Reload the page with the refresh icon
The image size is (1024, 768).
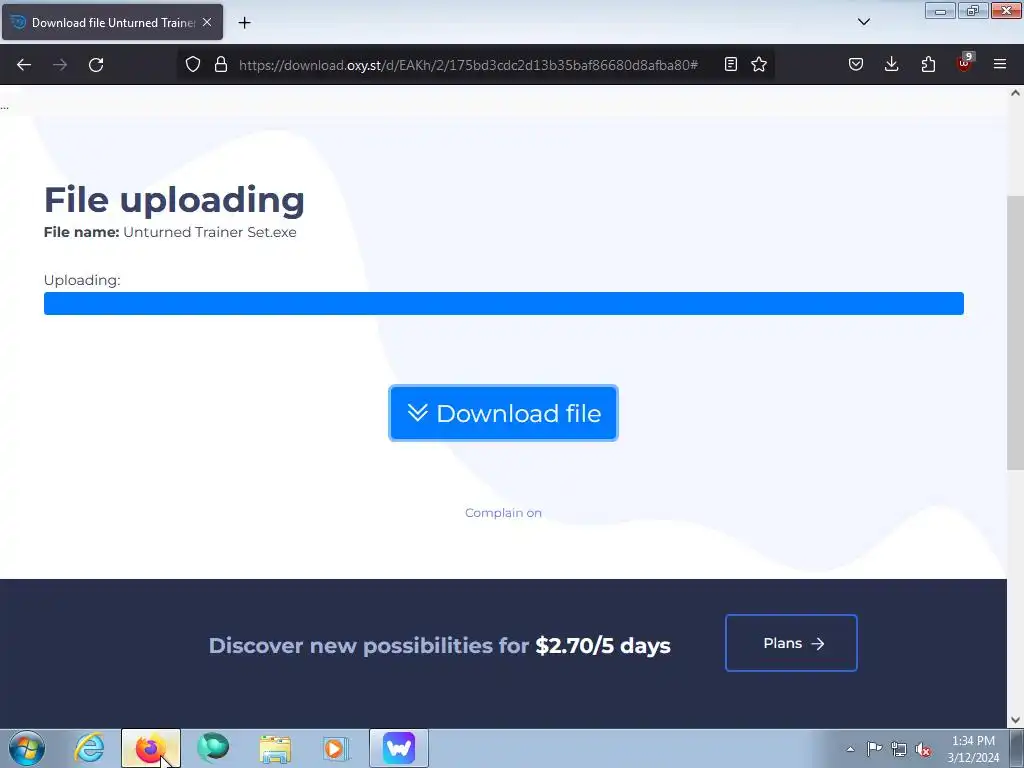pos(96,65)
